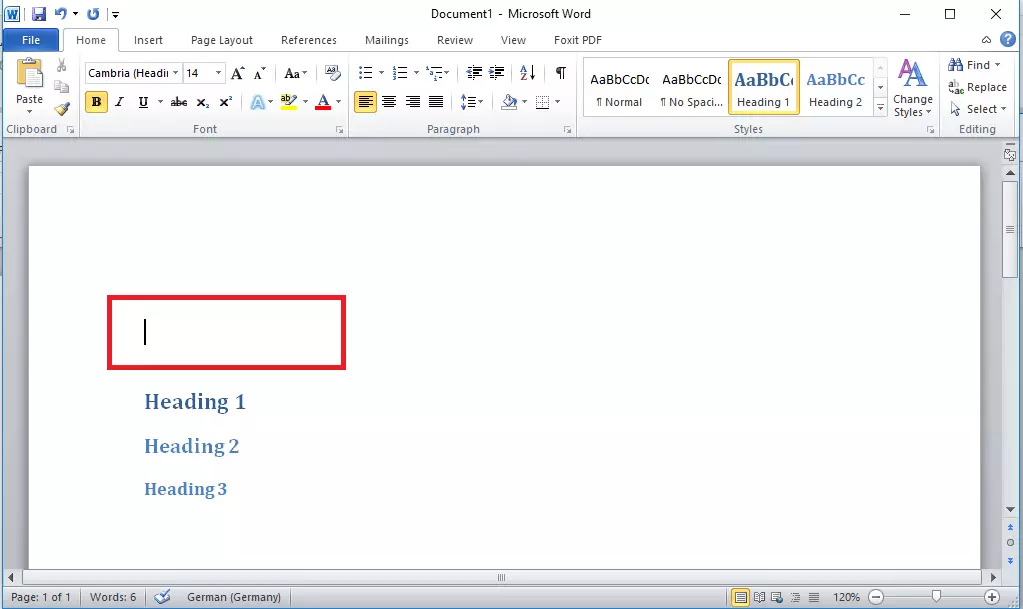Screen dimensions: 1023x609
Task: Toggle Italic formatting
Action: pyautogui.click(x=120, y=102)
